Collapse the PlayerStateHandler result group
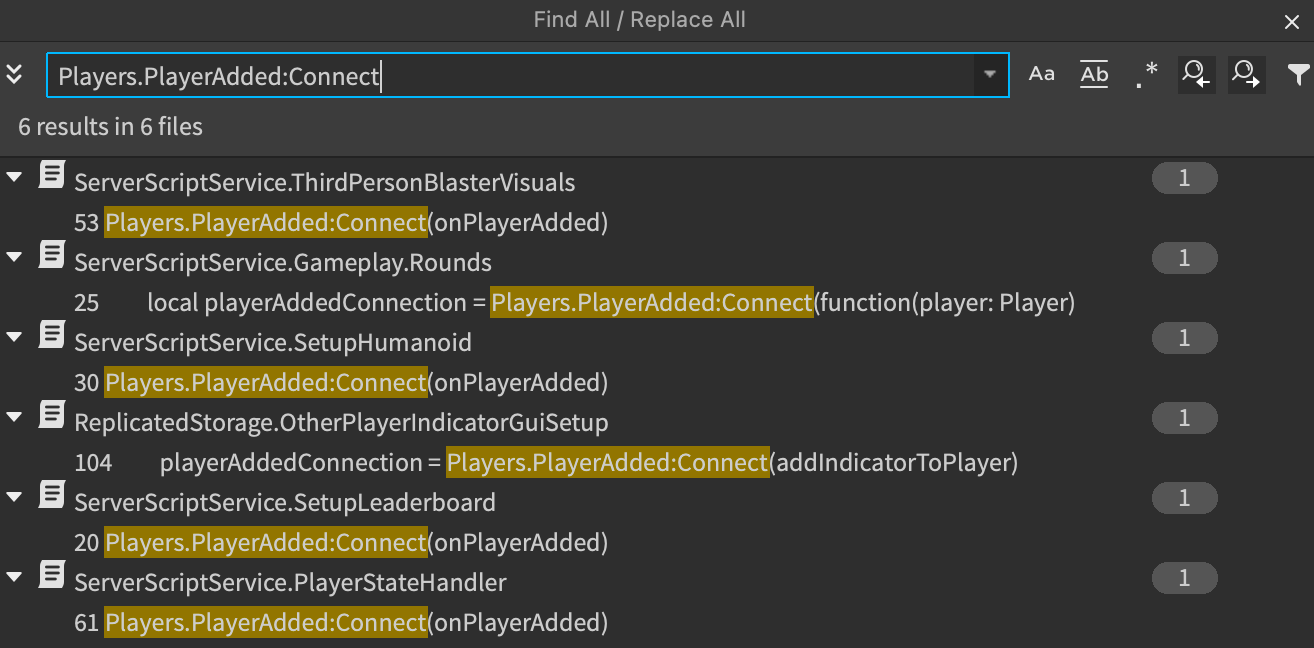Screen dimensions: 1314x648 pos(14,577)
